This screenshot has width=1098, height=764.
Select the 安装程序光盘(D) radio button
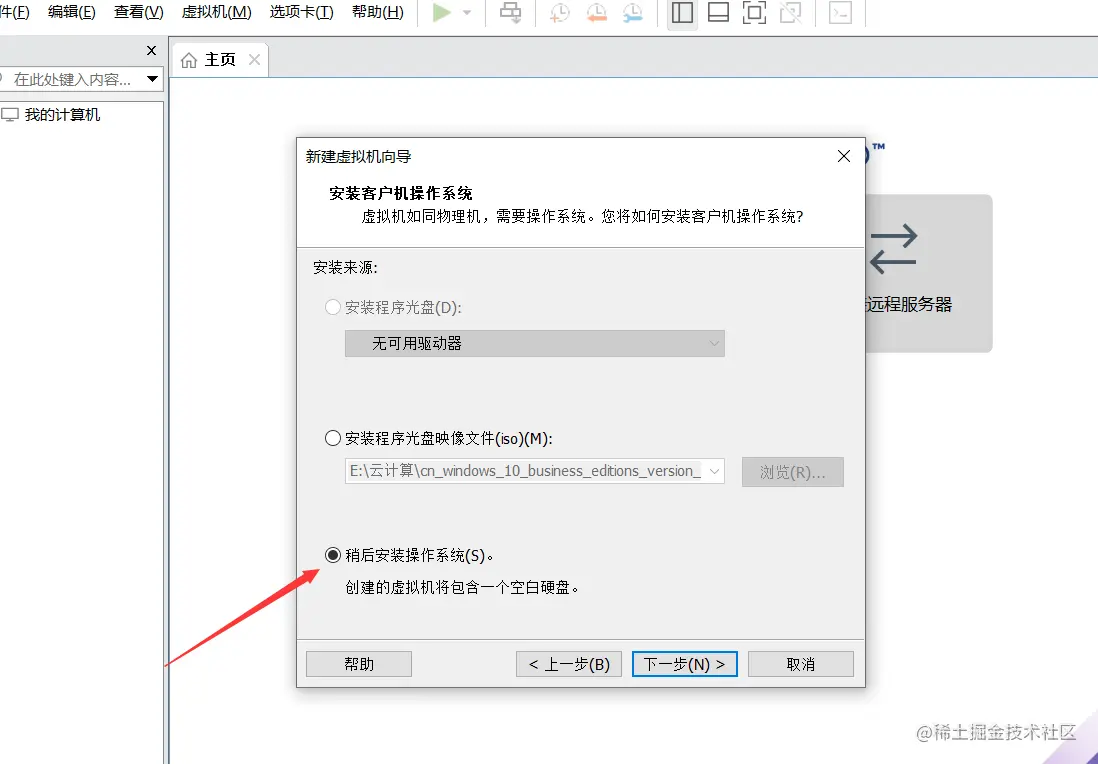pos(333,307)
